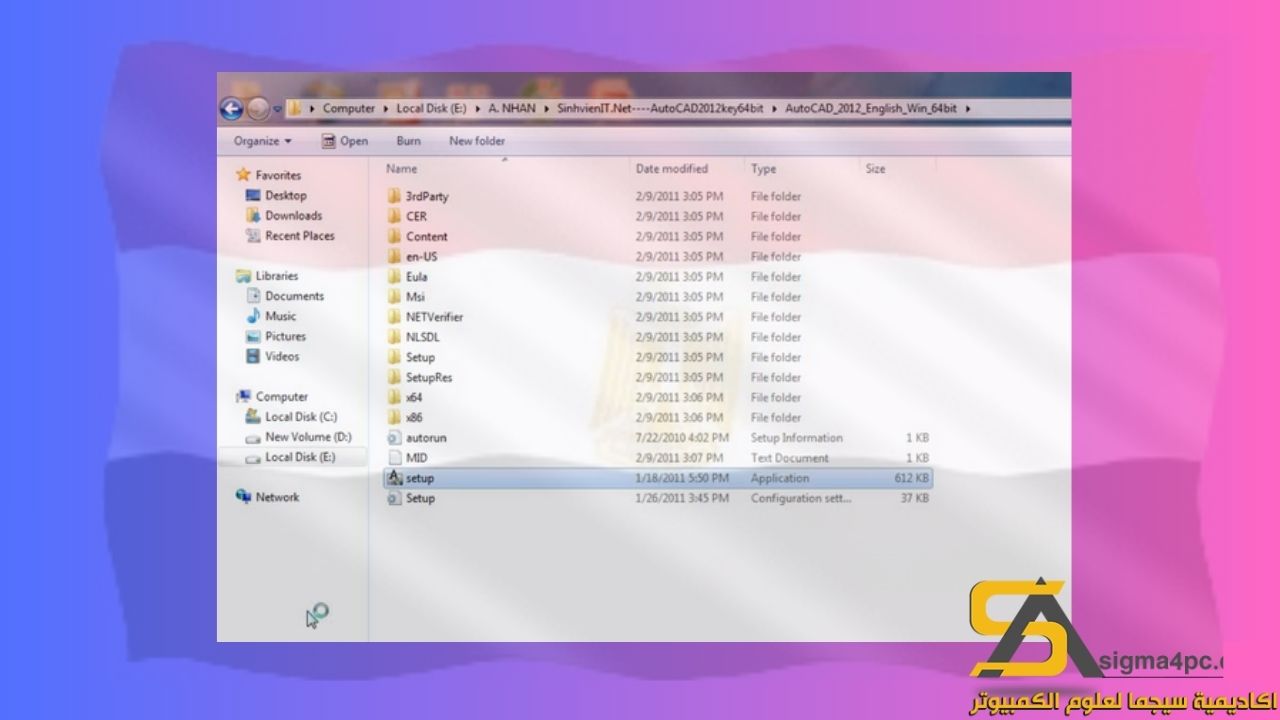Select the capitalized Setup folder icon
Screen dimensions: 1280x720
(x=394, y=357)
